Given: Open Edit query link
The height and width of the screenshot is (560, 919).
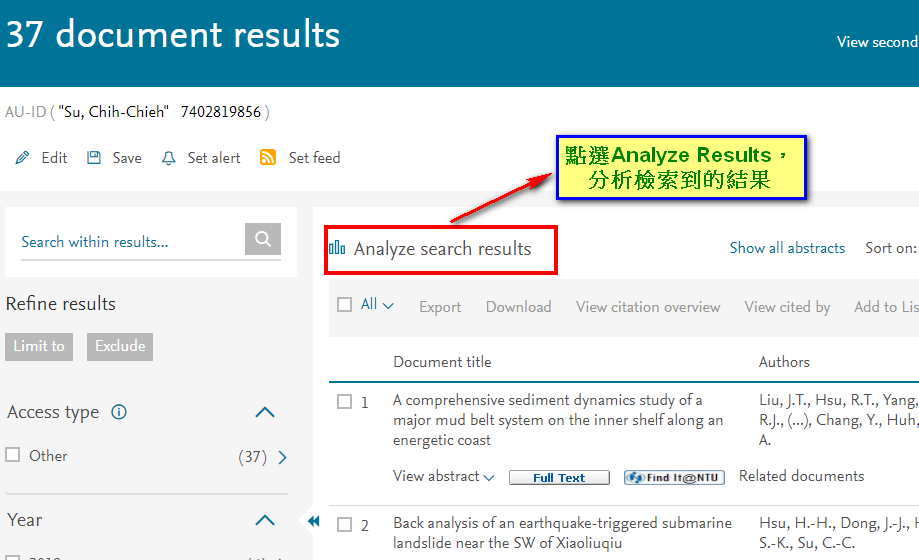Looking at the screenshot, I should coord(54,158).
